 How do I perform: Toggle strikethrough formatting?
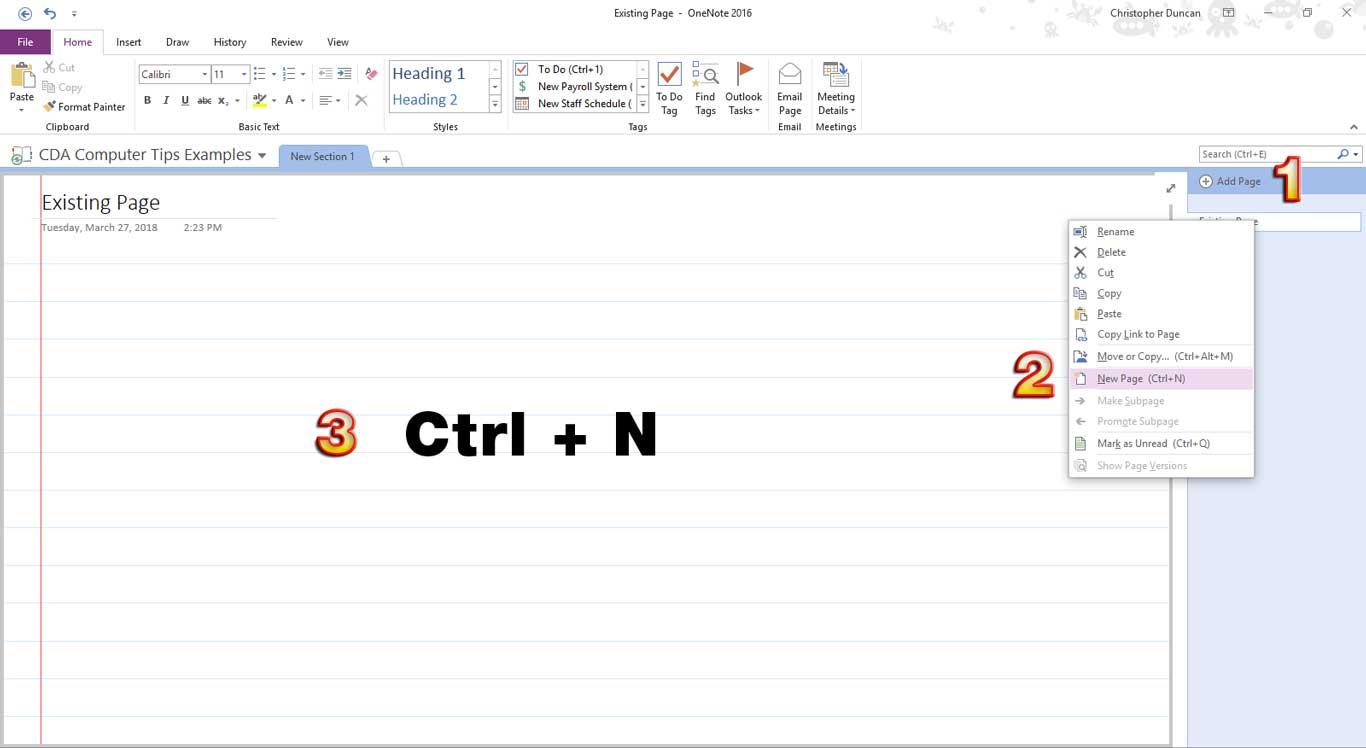(x=204, y=100)
